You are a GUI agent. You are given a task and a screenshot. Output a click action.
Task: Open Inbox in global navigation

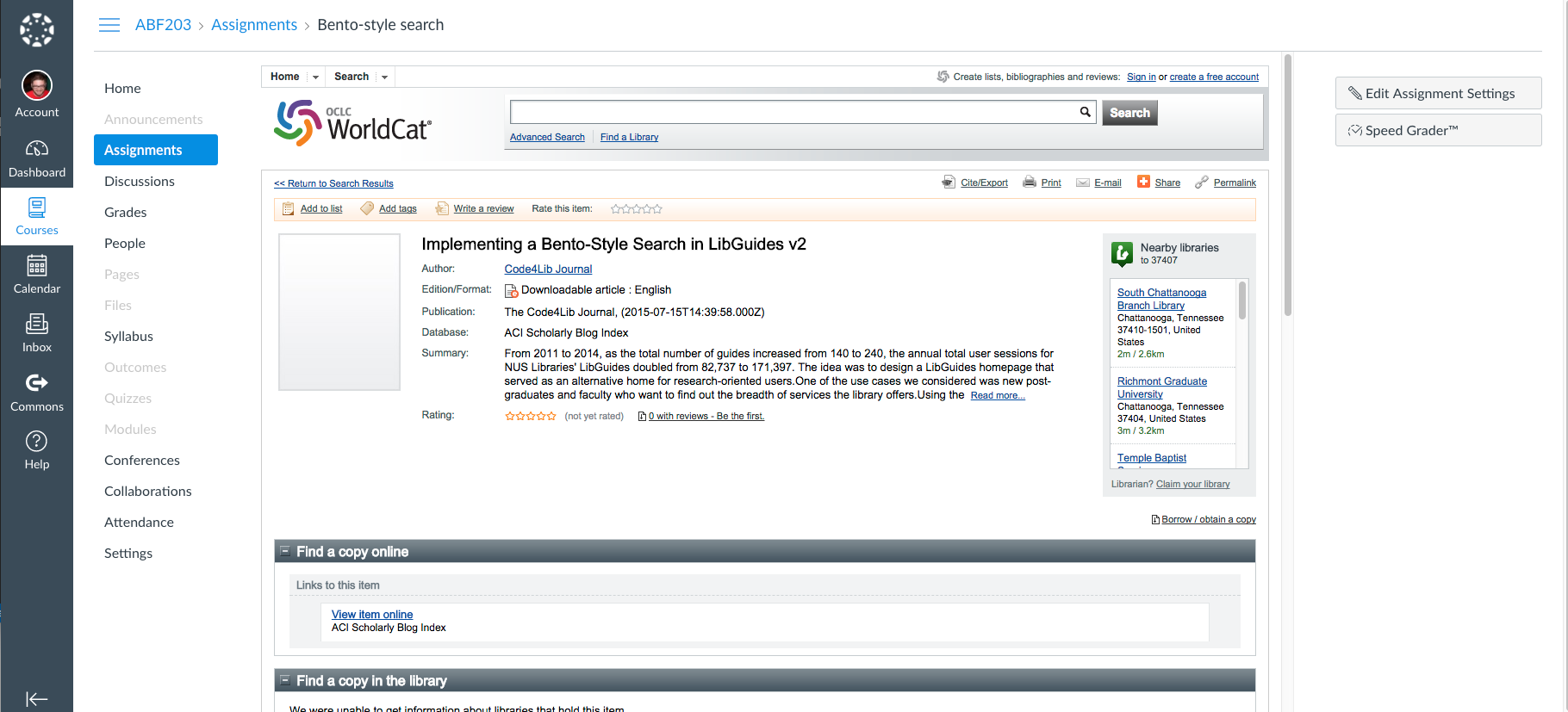pos(37,334)
